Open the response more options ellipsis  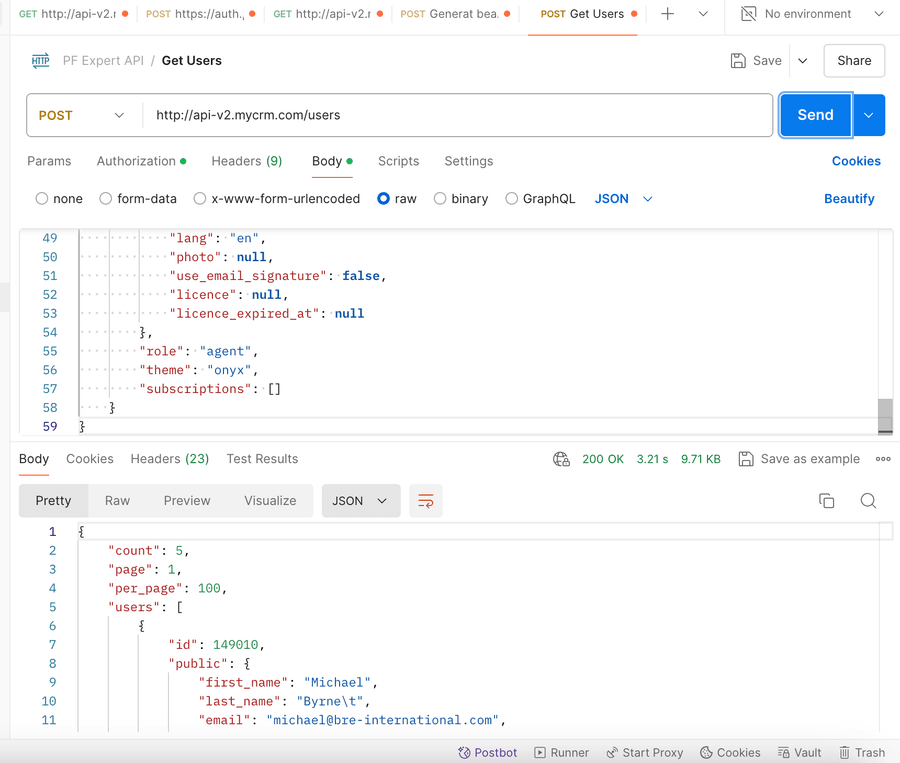coord(883,459)
